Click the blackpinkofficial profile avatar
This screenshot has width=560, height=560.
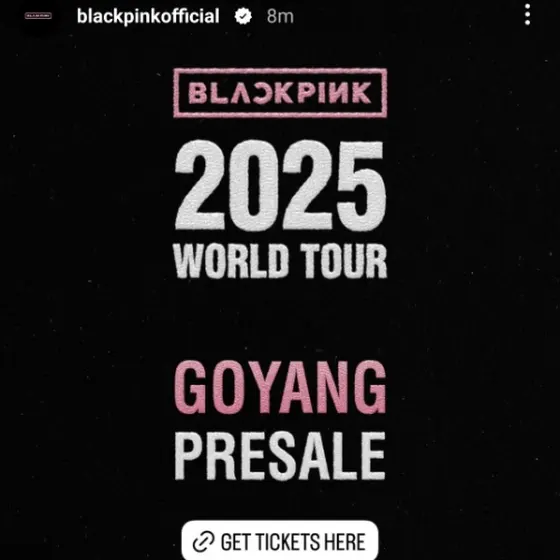click(x=38, y=16)
